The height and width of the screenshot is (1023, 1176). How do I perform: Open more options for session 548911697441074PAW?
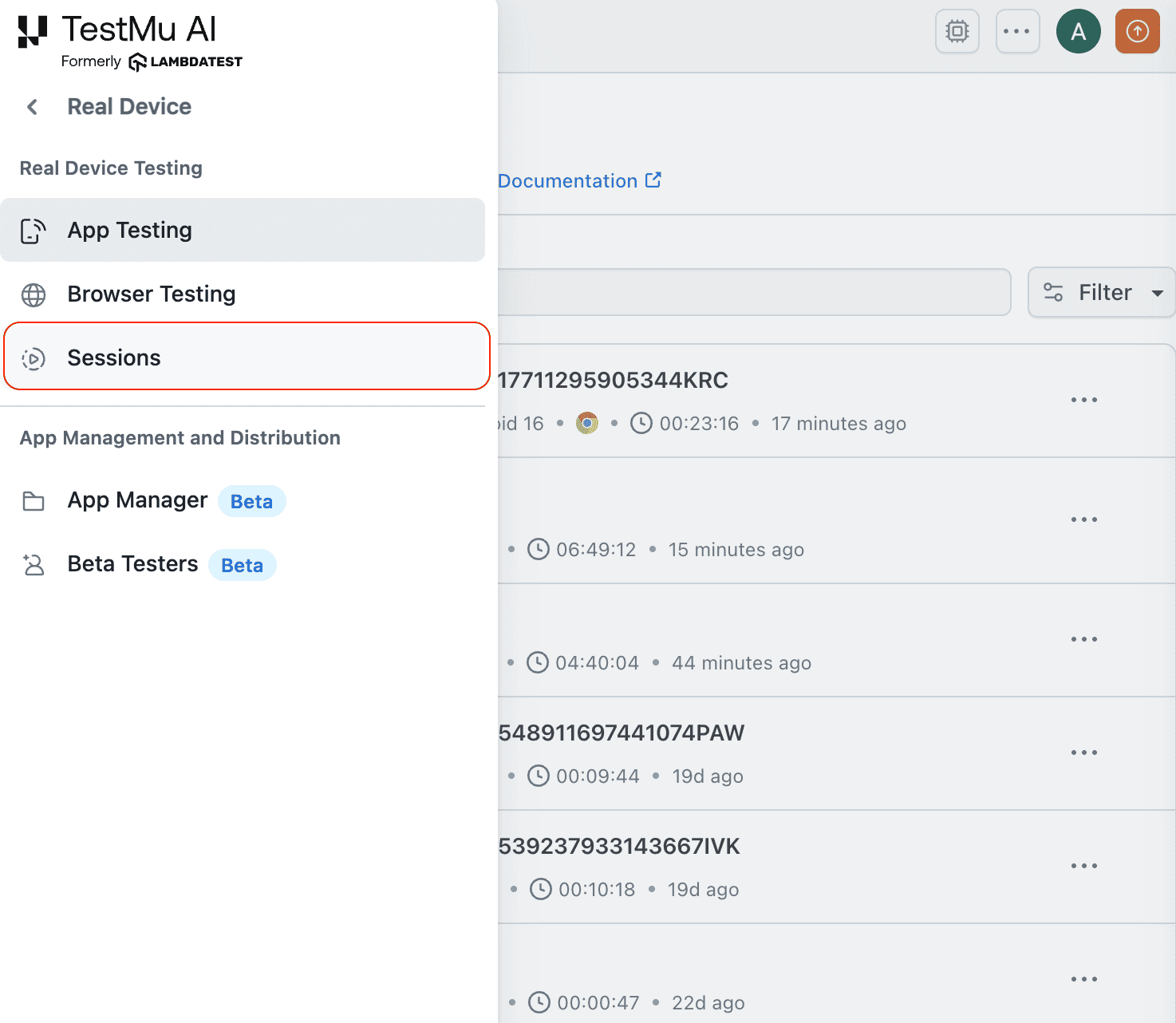(x=1084, y=752)
